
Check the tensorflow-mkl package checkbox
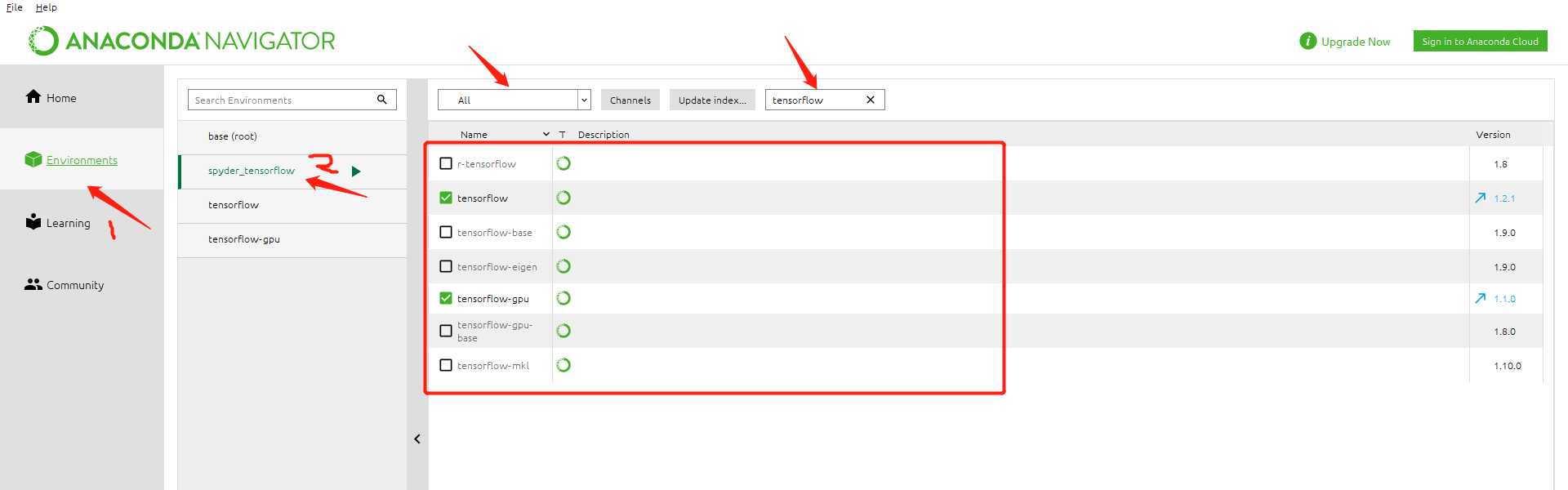tap(446, 365)
